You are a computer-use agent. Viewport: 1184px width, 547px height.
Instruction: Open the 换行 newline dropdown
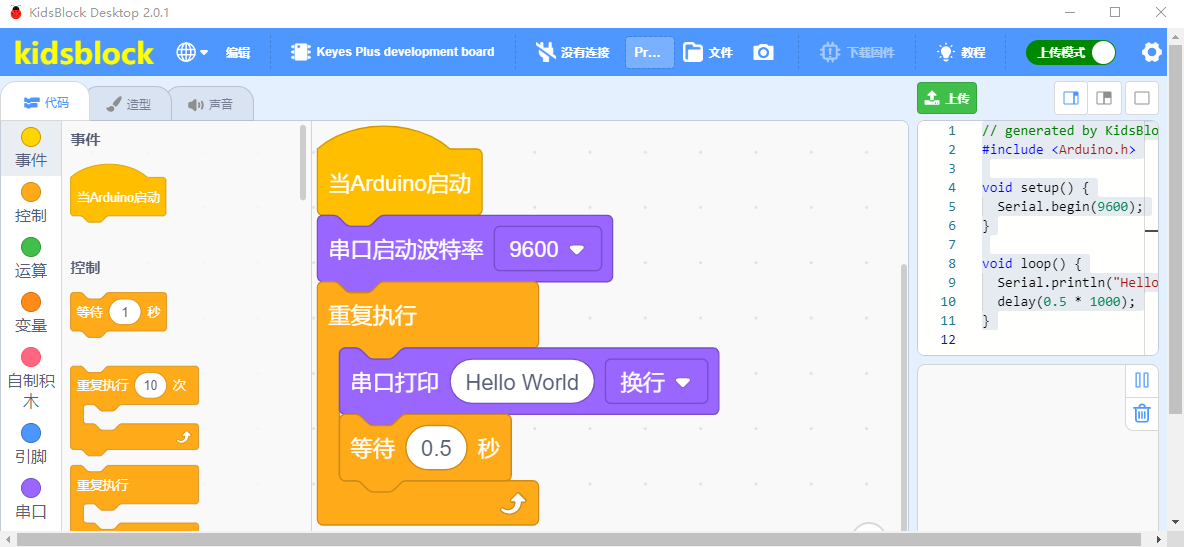point(656,382)
